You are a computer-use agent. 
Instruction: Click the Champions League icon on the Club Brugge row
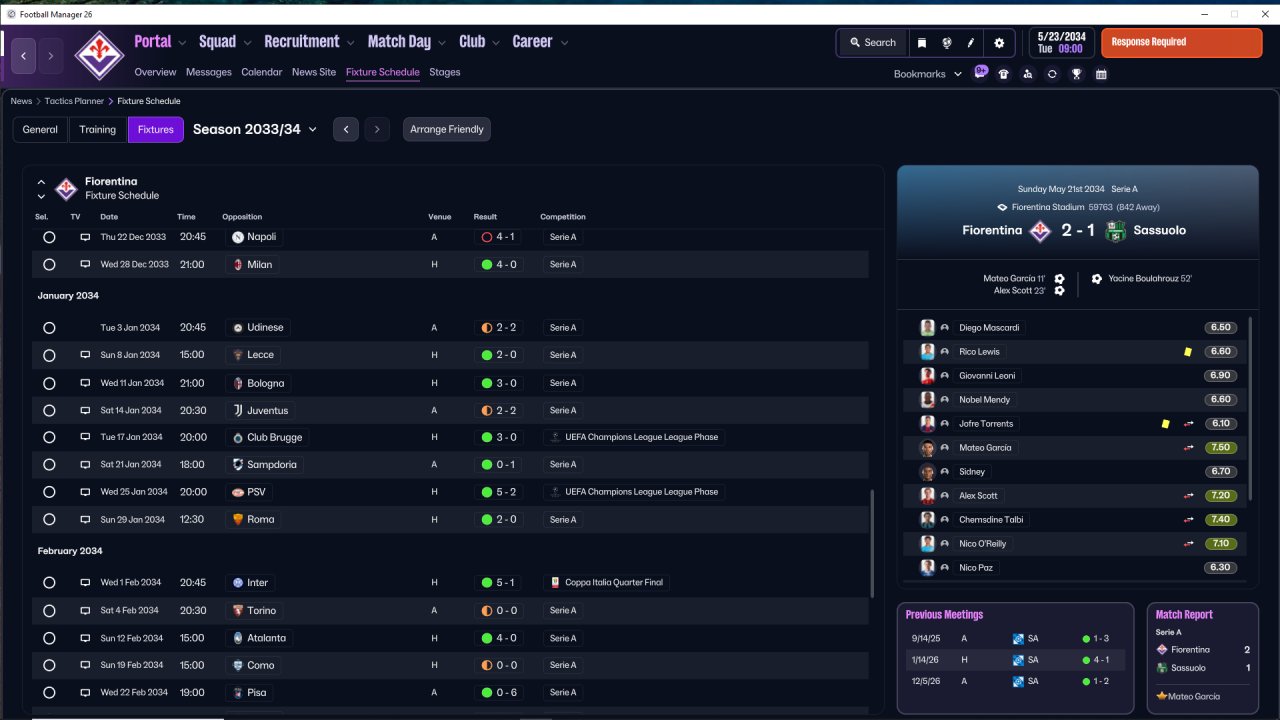coord(556,438)
